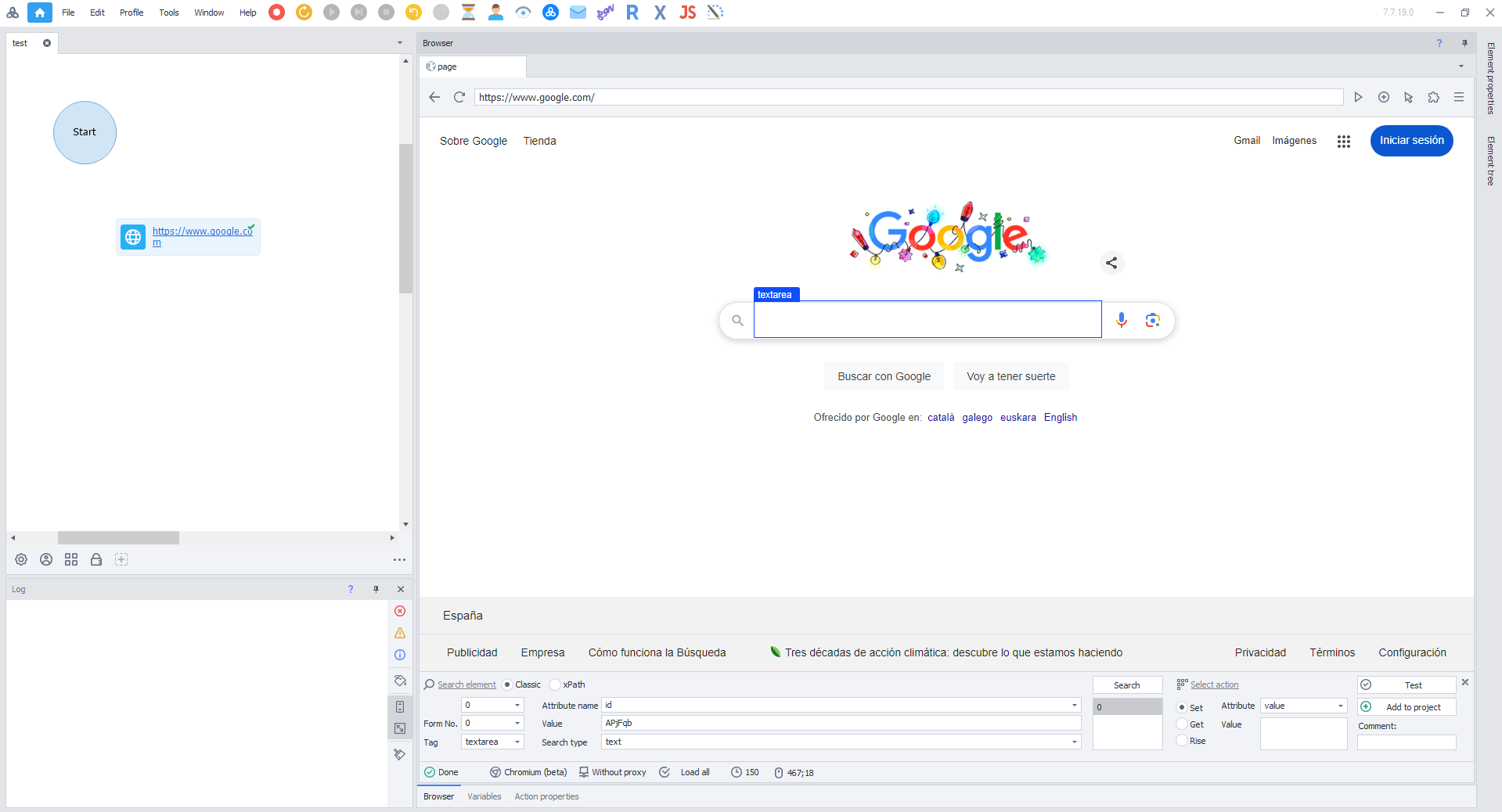Click the puzzle extensions icon in browser toolbar
Image resolution: width=1502 pixels, height=812 pixels.
tap(1433, 97)
